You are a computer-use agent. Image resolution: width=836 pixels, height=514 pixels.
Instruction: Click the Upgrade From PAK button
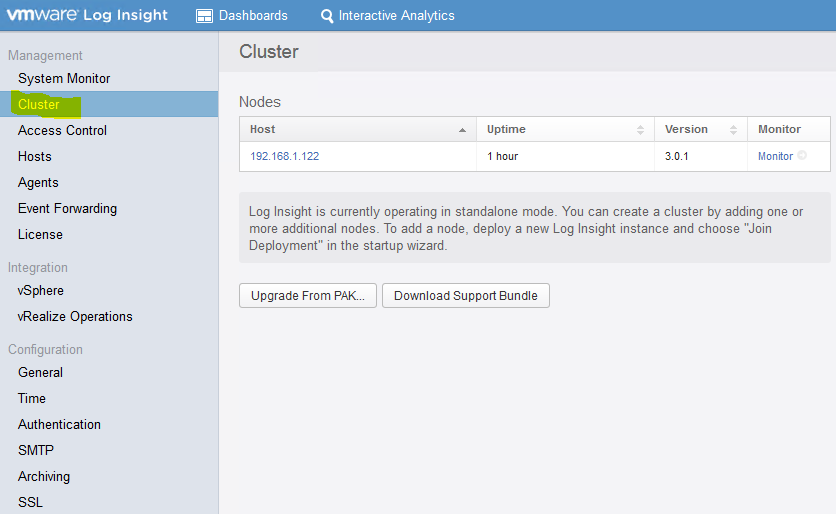(x=308, y=295)
